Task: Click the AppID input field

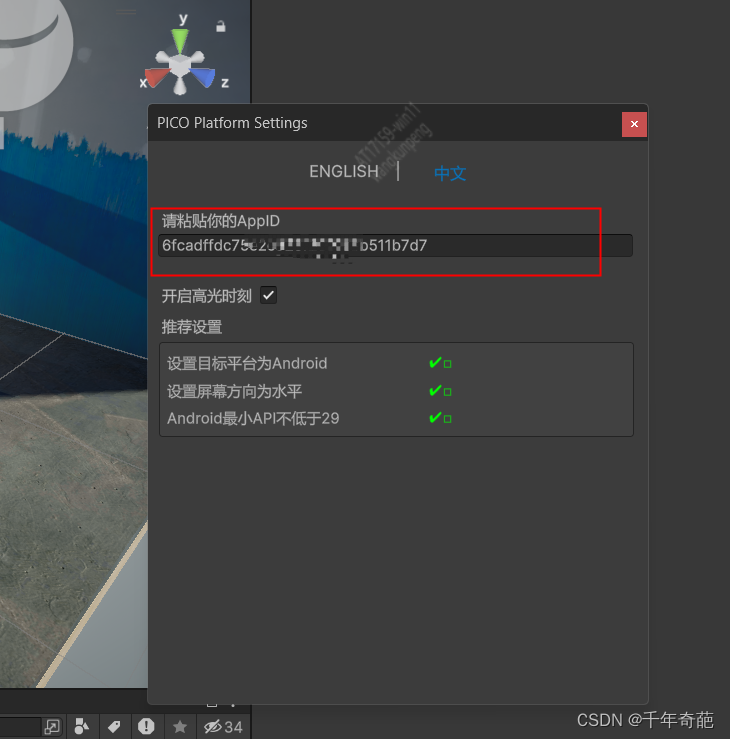Action: [x=395, y=246]
